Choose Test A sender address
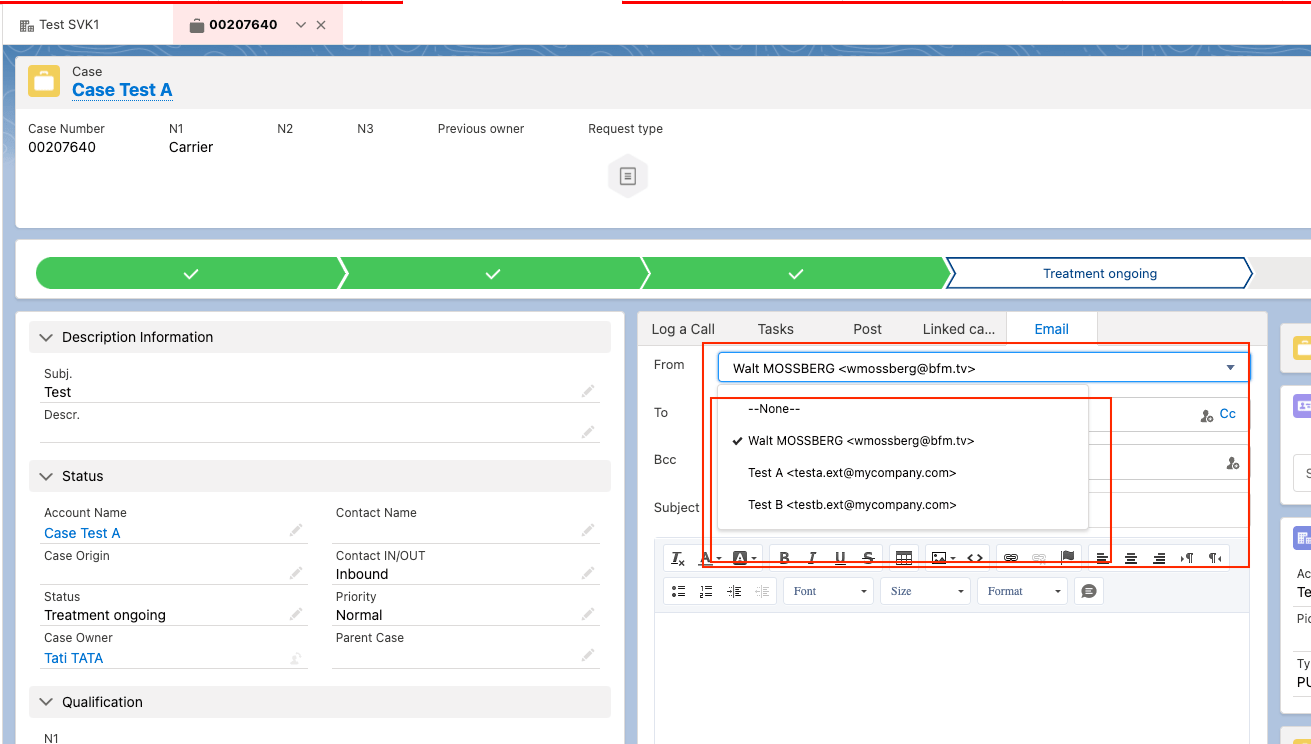This screenshot has width=1311, height=744. click(902, 472)
